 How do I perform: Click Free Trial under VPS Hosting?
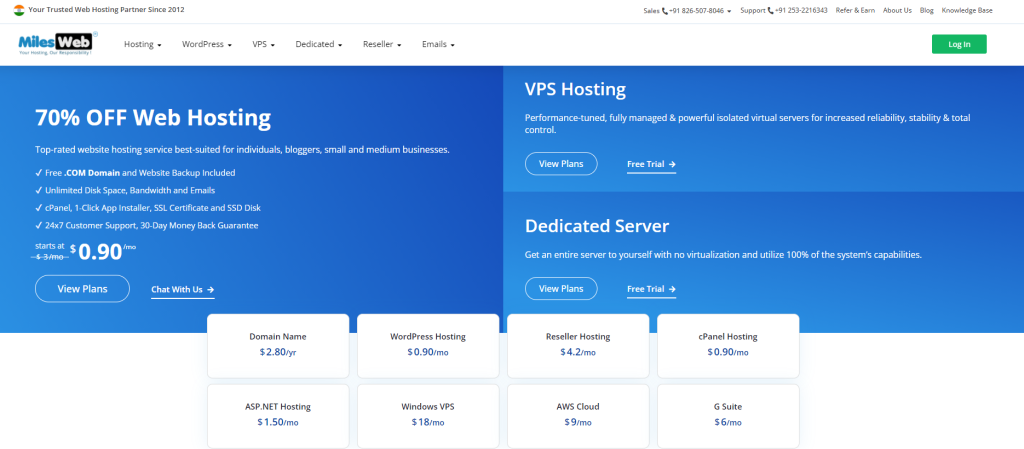(x=651, y=164)
